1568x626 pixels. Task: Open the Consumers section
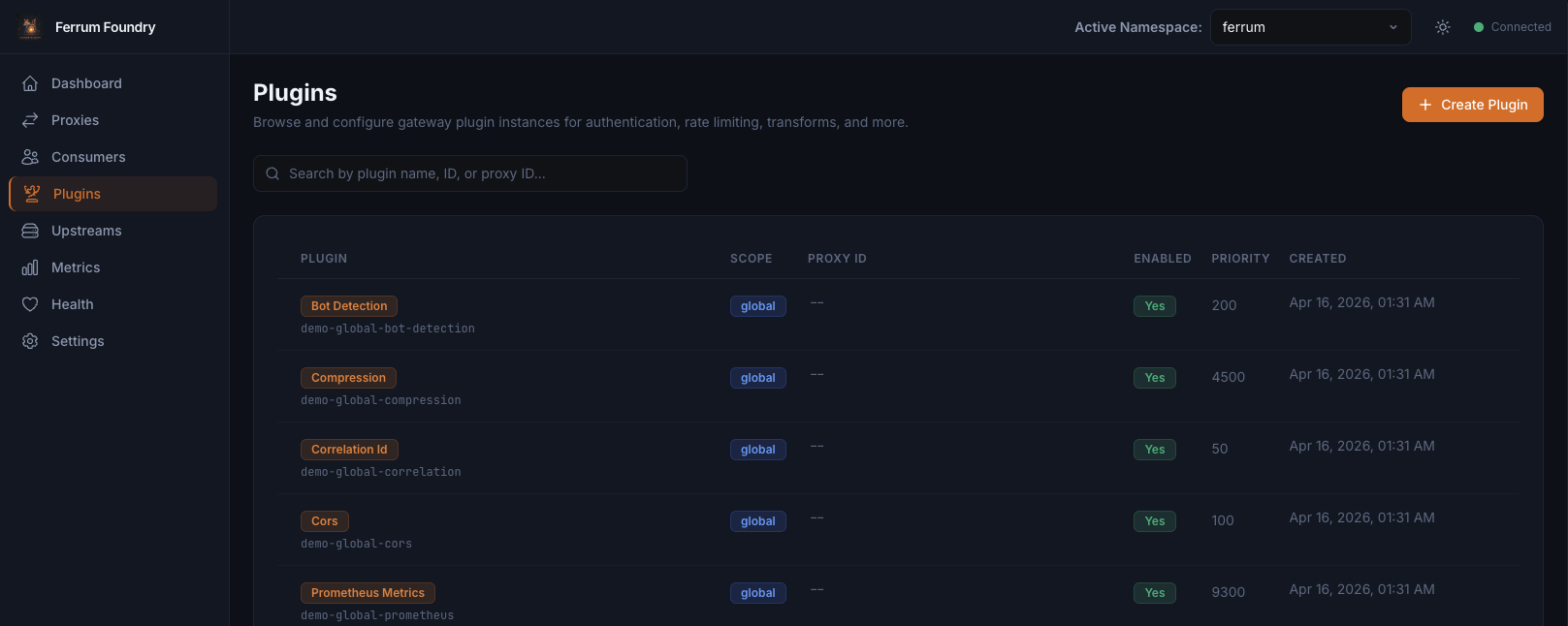112,157
